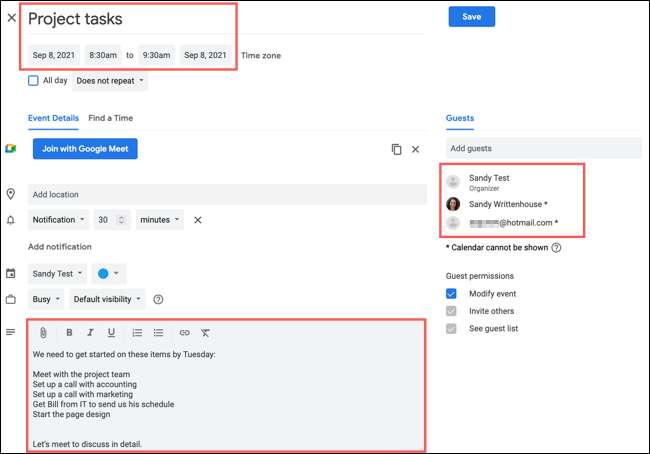
Task: Attach a file using the paperclip icon
Action: pyautogui.click(x=43, y=333)
